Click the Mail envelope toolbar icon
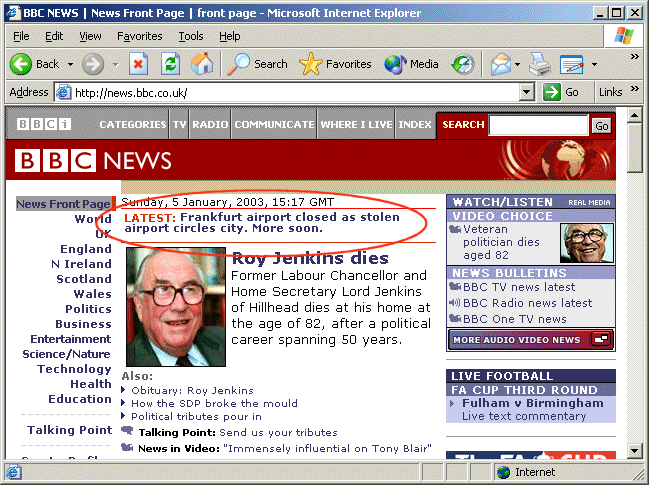649x485 pixels. coord(500,64)
